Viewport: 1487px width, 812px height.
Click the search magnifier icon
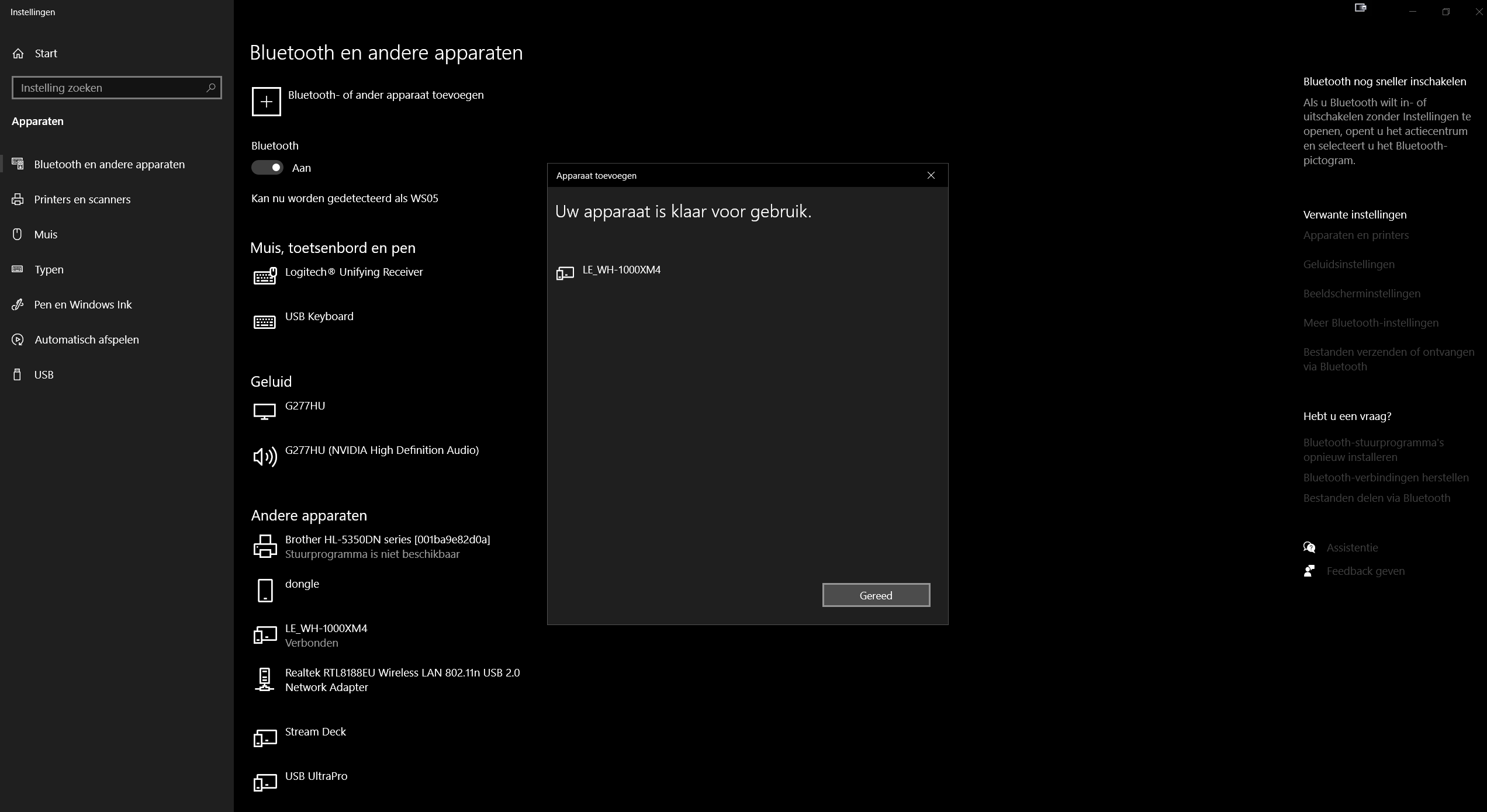tap(211, 88)
